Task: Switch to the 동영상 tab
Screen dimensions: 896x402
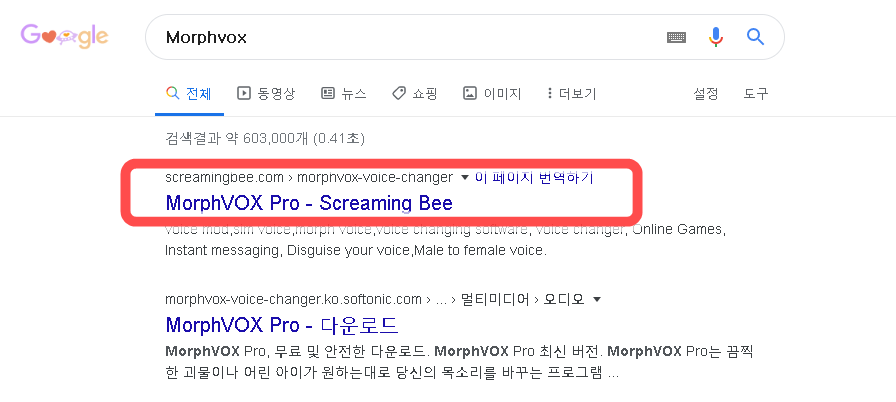Action: pyautogui.click(x=266, y=94)
